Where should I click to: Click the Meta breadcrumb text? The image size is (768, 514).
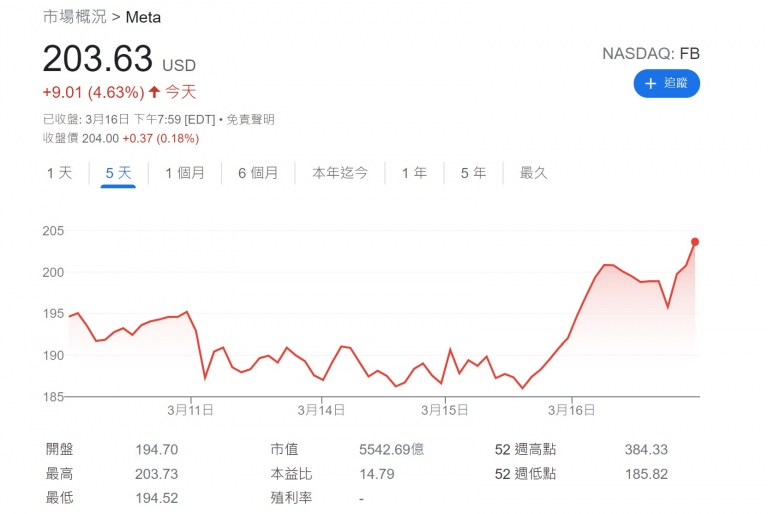(143, 17)
